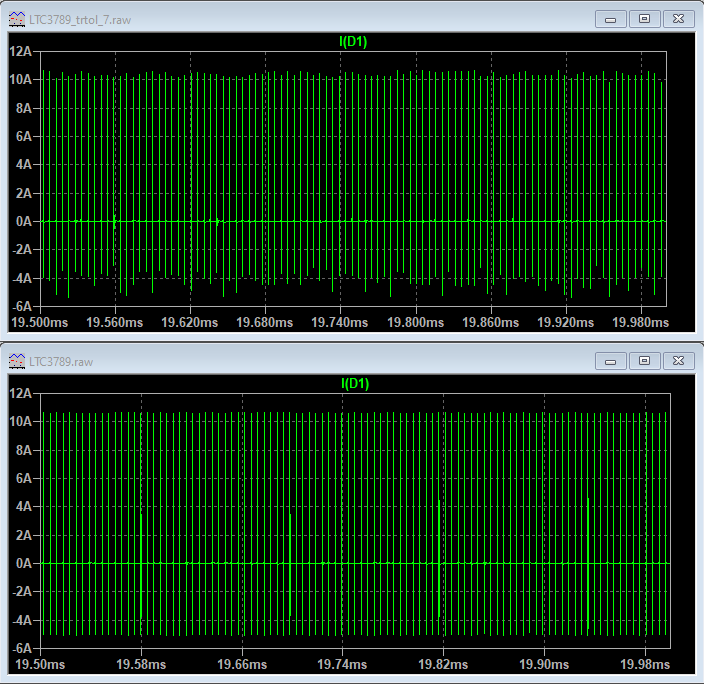Viewport: 704px width, 684px height.
Task: Click the 10A axis label in bottom plot
Action: click(21, 421)
